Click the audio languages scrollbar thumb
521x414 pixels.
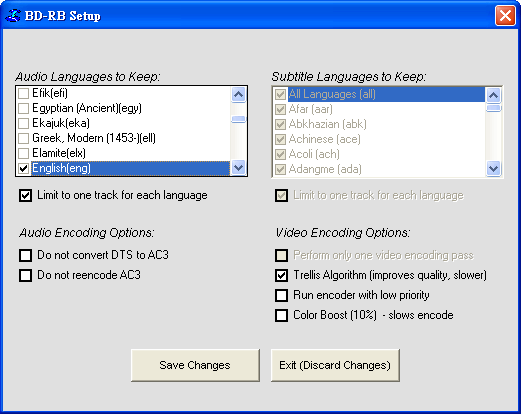point(238,119)
